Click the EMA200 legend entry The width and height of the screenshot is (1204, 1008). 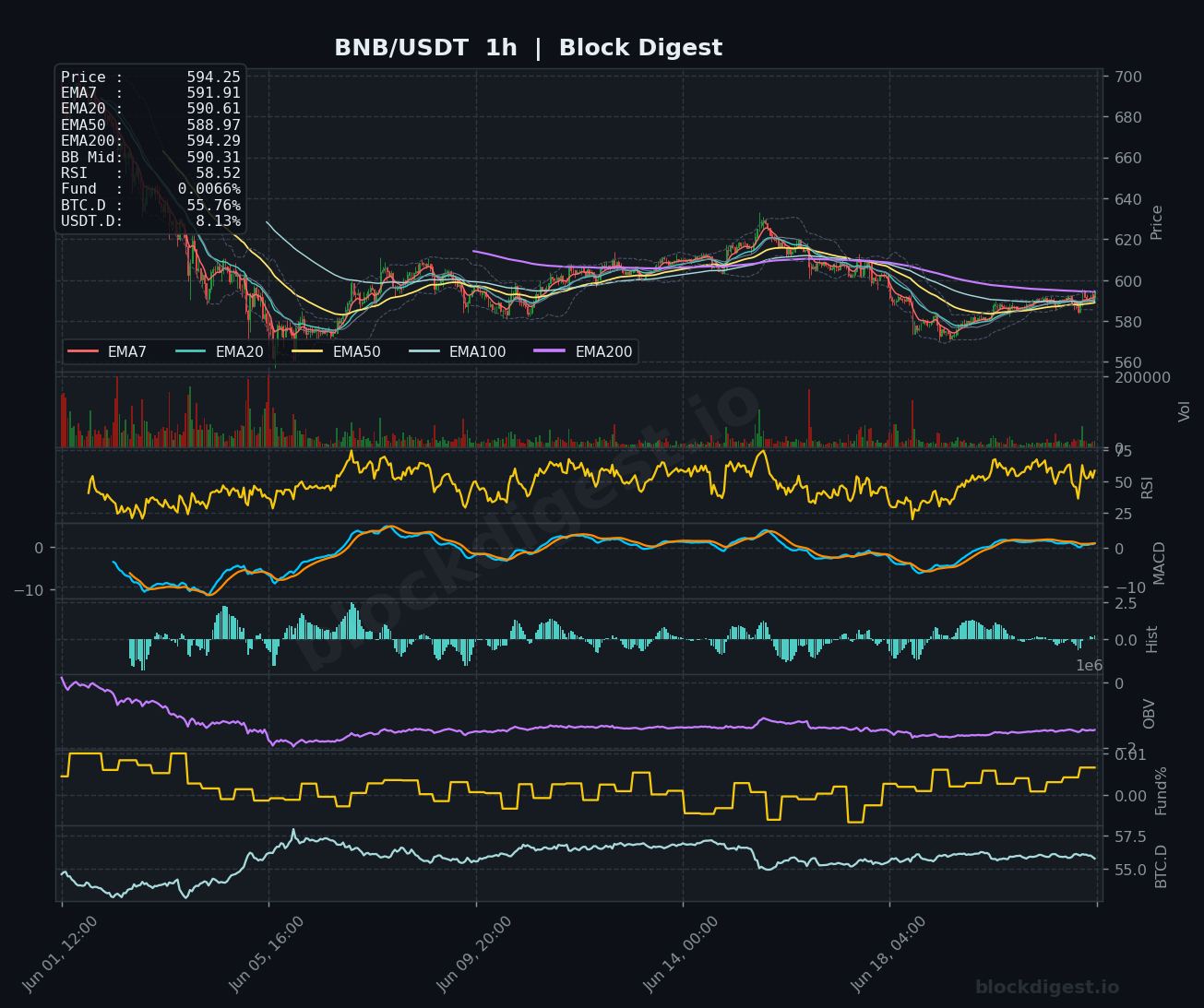point(584,351)
